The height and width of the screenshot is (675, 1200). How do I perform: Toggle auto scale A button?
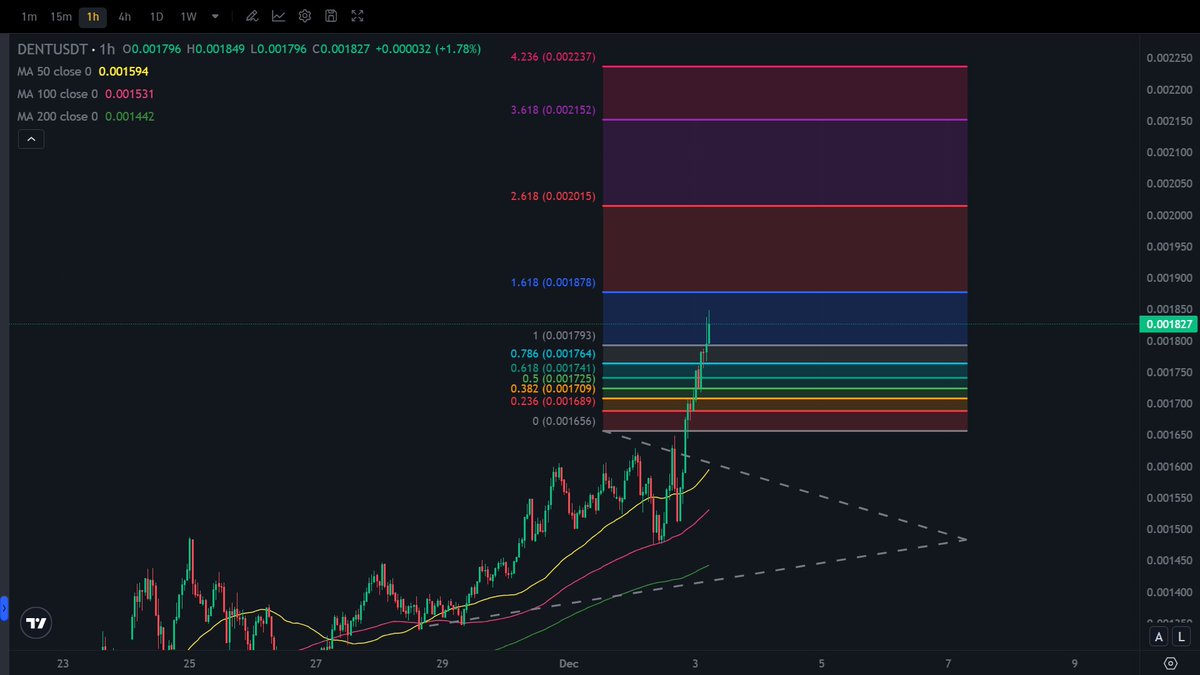pos(1159,636)
